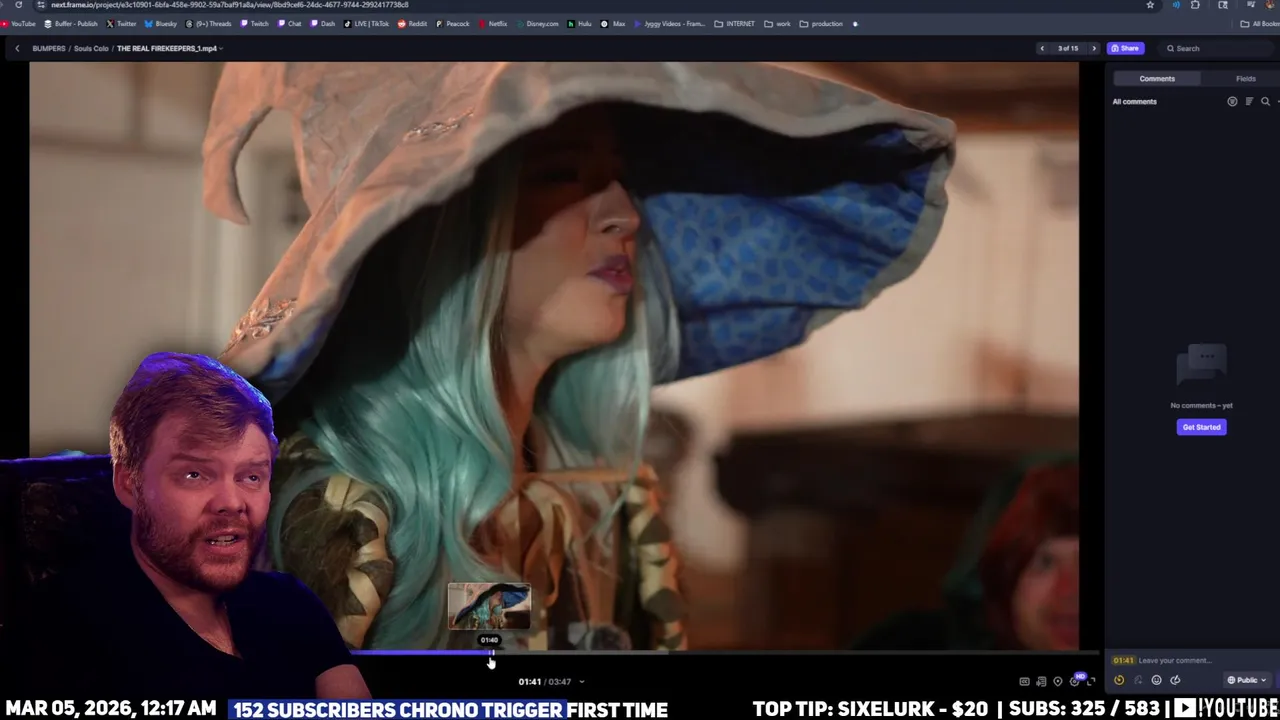Open the YouTube bookmark
Viewport: 1280px width, 720px height.
point(19,24)
